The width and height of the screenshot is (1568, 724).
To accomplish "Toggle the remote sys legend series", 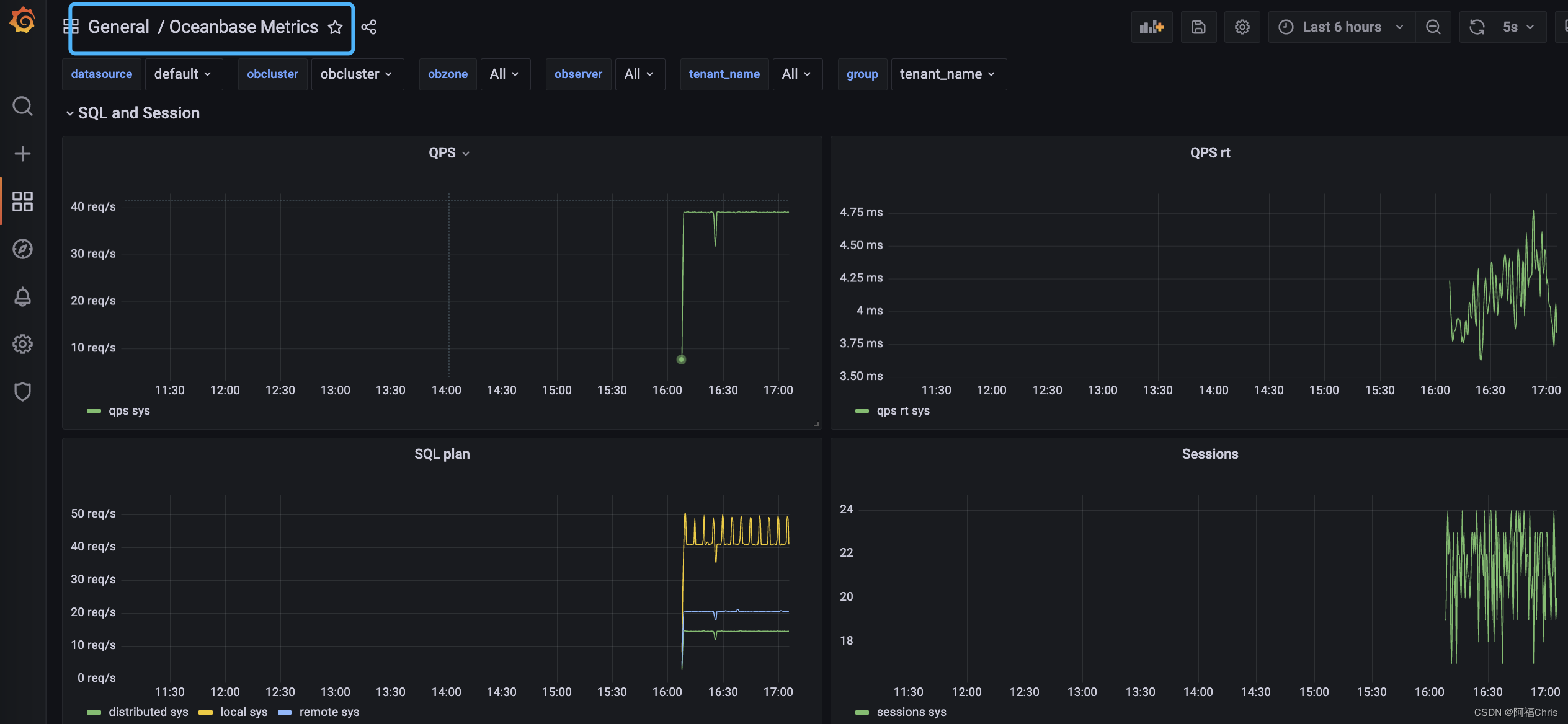I will point(329,712).
